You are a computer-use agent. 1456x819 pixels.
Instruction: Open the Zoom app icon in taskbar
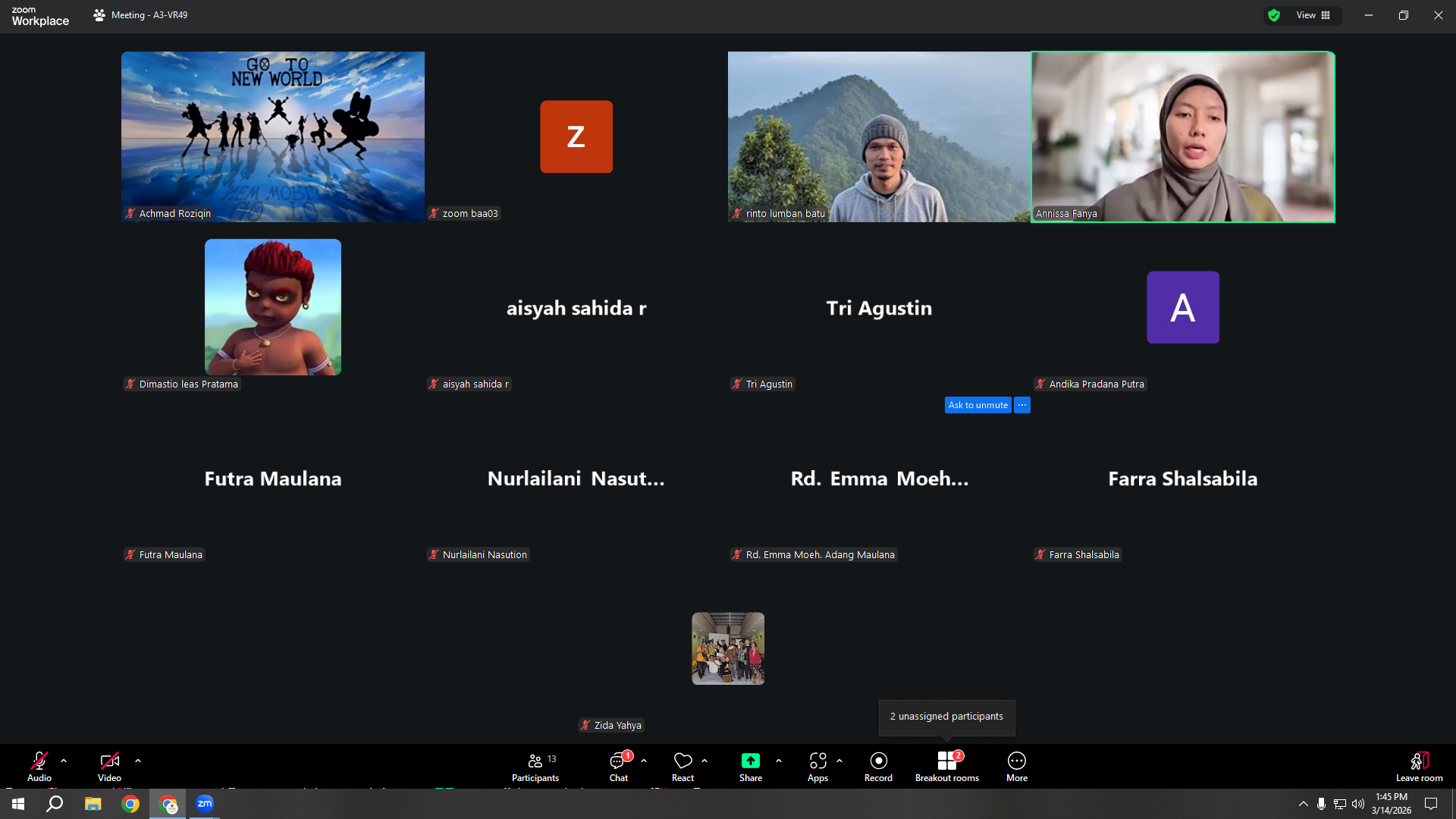point(205,804)
